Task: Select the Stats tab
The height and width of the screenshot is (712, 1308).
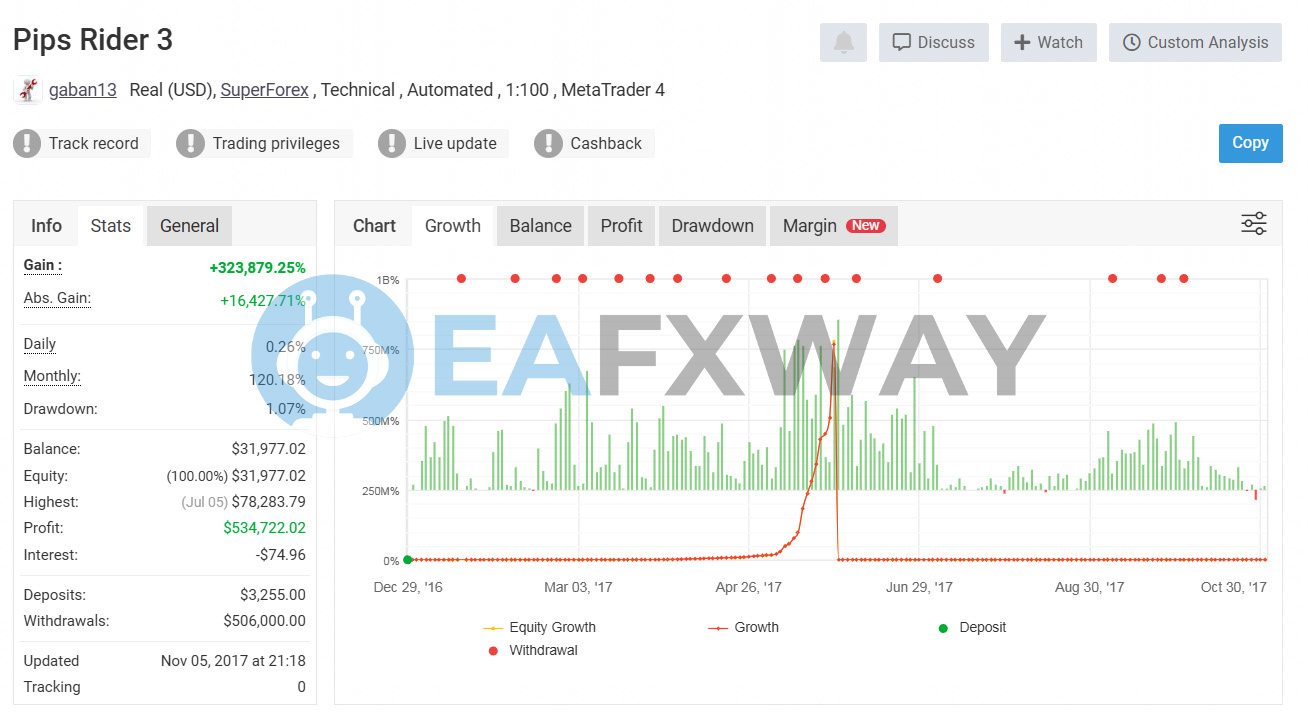Action: point(110,226)
